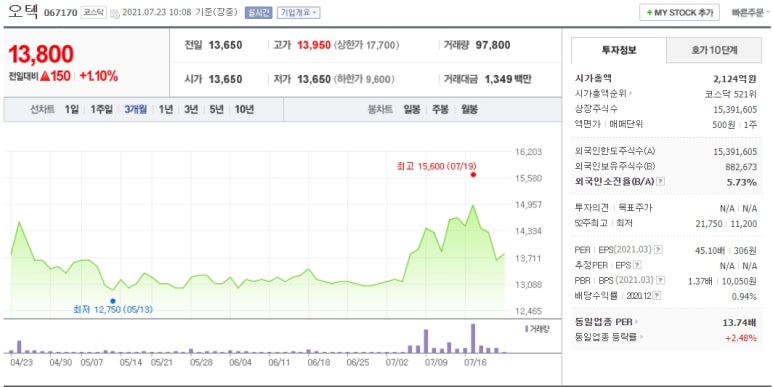
Task: Click the calendar icon before the 2021.07.23 timestamp
Action: [x=114, y=13]
